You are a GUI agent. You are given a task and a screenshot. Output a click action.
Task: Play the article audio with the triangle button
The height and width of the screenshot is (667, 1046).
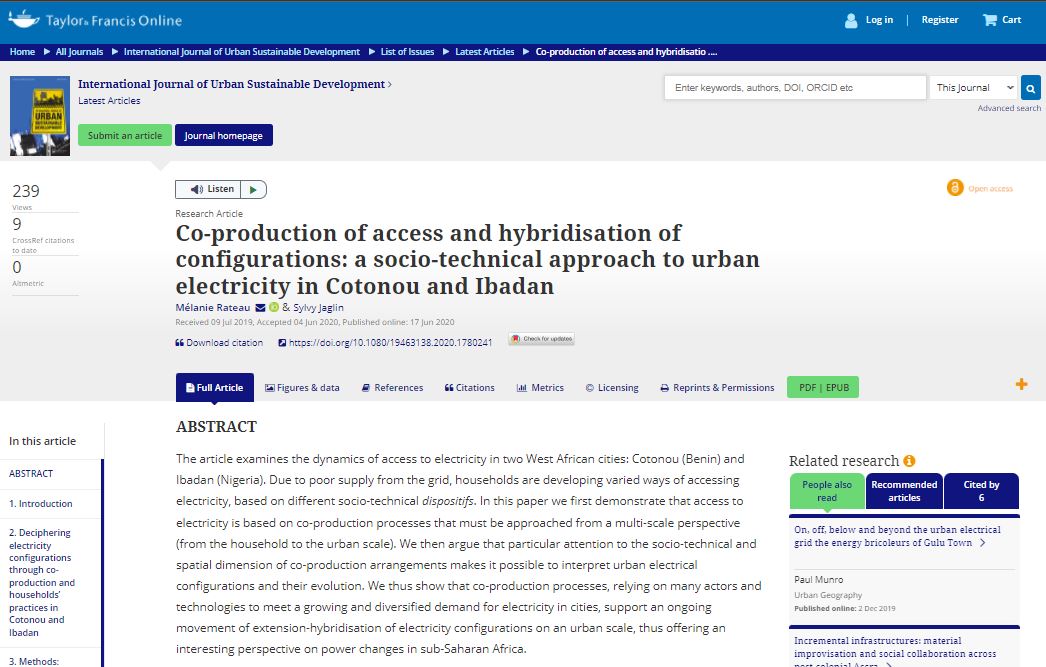click(253, 189)
